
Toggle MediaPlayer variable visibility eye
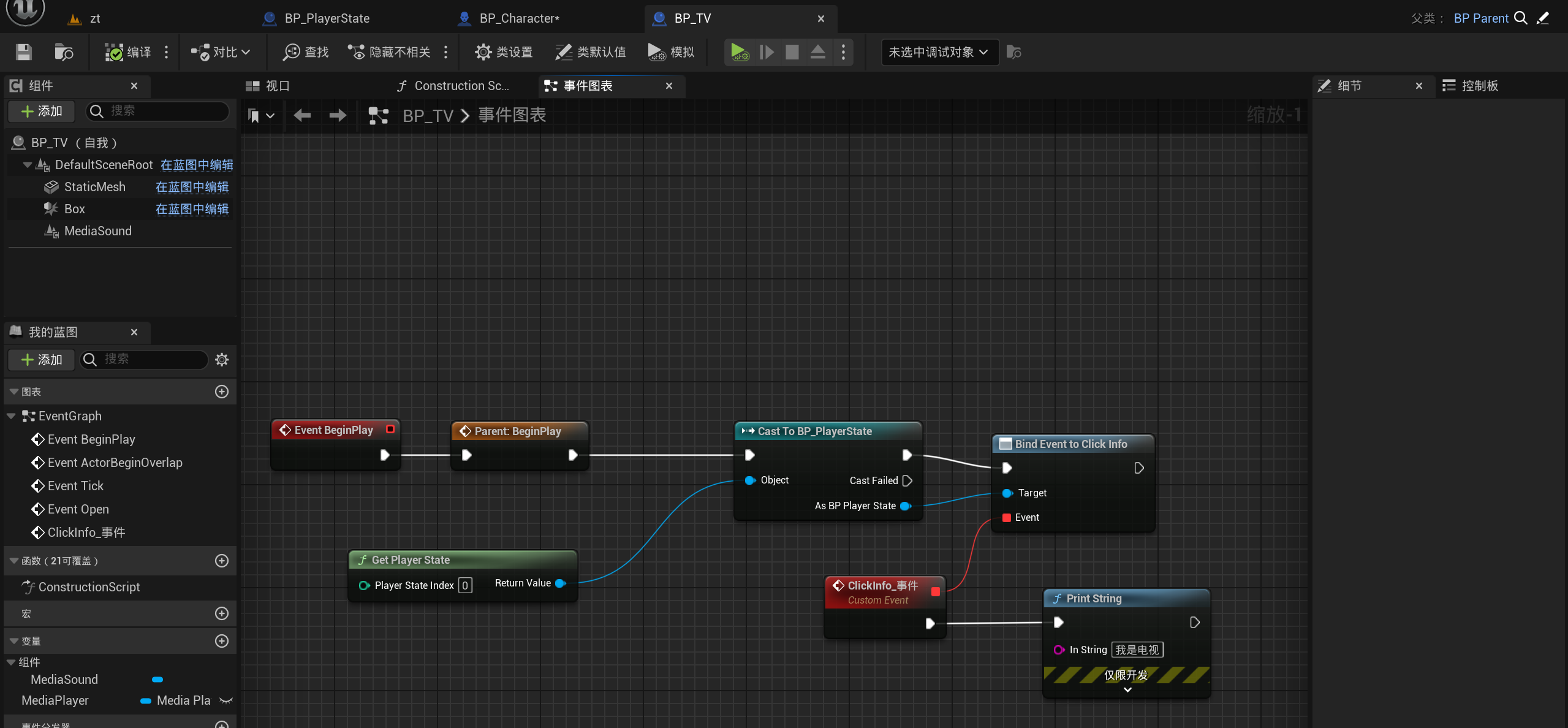coord(226,700)
